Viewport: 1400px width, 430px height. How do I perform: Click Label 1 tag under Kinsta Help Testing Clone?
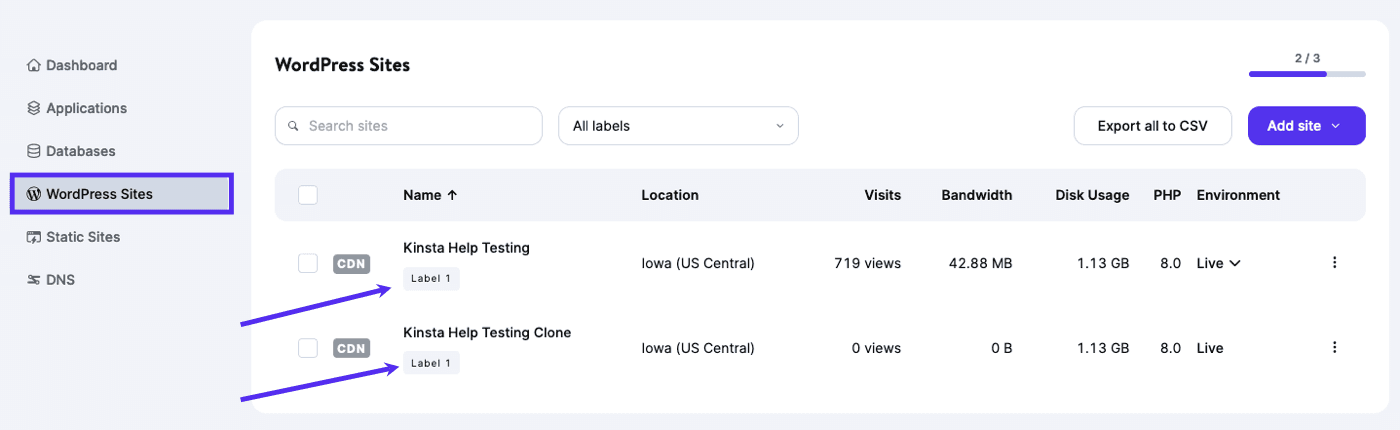[431, 363]
